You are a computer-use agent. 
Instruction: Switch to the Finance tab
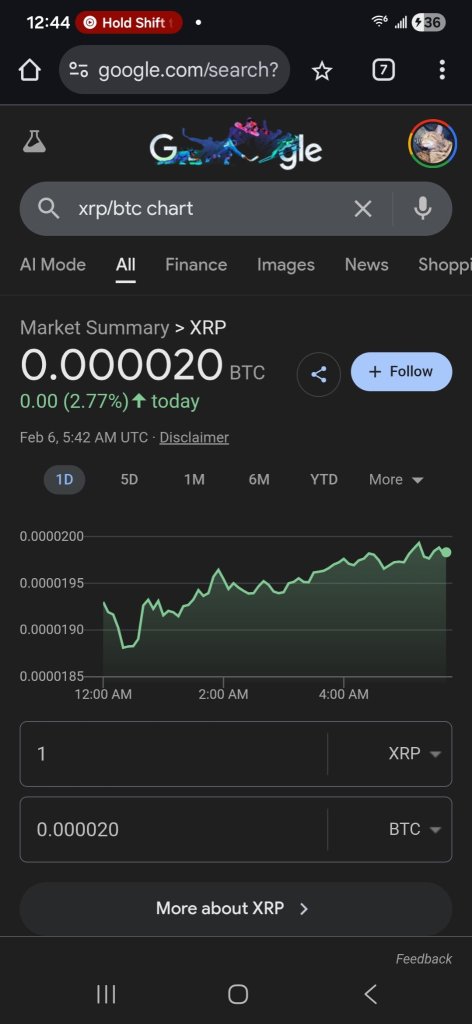click(196, 264)
